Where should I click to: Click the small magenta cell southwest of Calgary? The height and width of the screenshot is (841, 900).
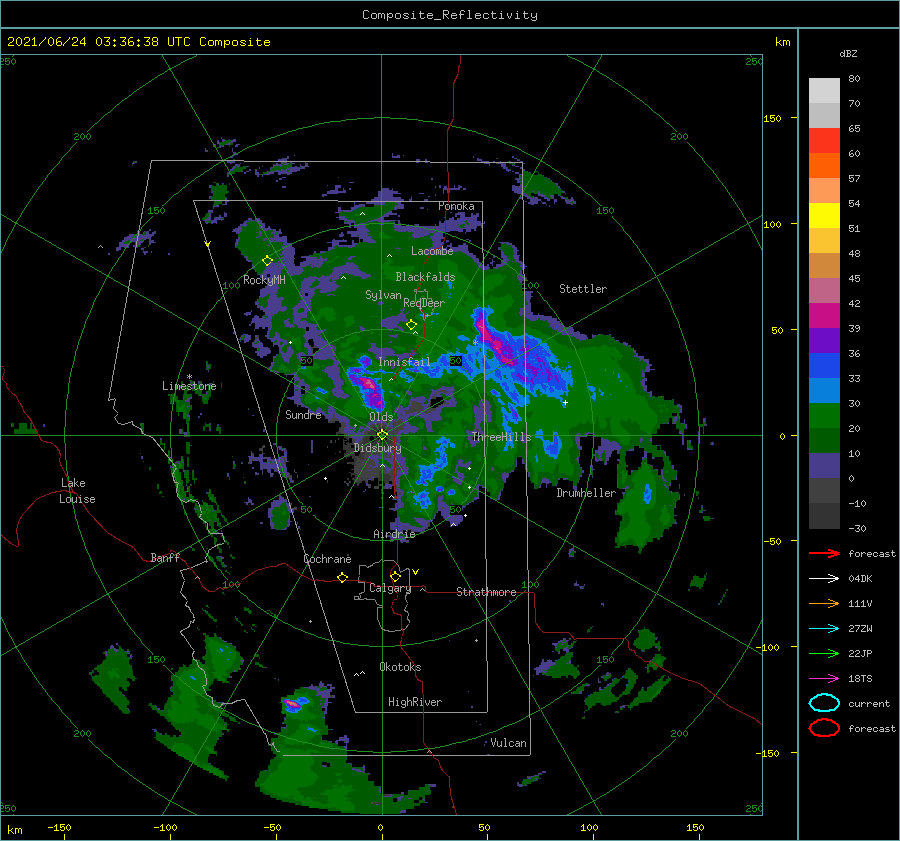(292, 703)
